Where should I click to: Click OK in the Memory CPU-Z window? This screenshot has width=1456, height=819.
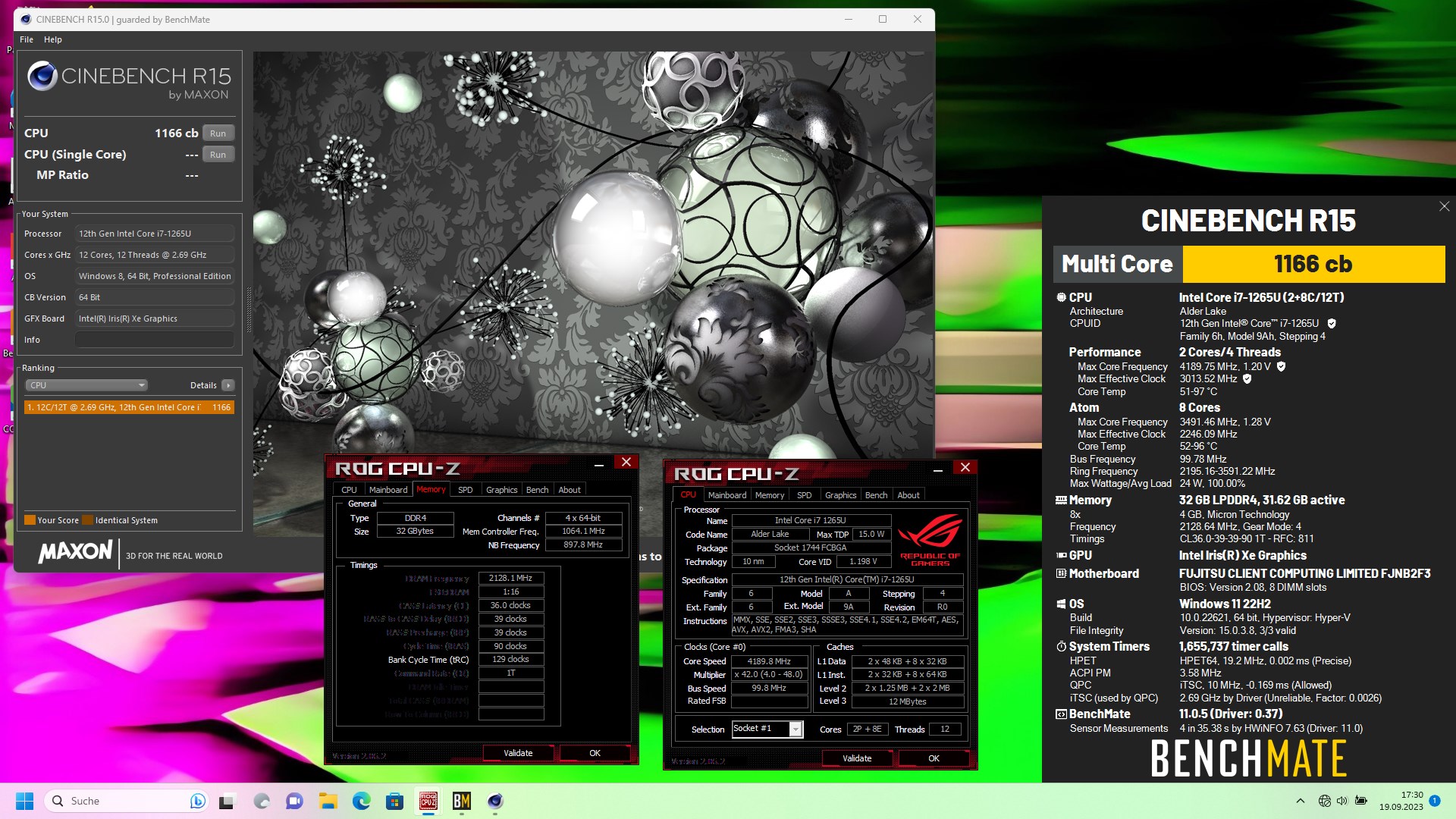[595, 753]
